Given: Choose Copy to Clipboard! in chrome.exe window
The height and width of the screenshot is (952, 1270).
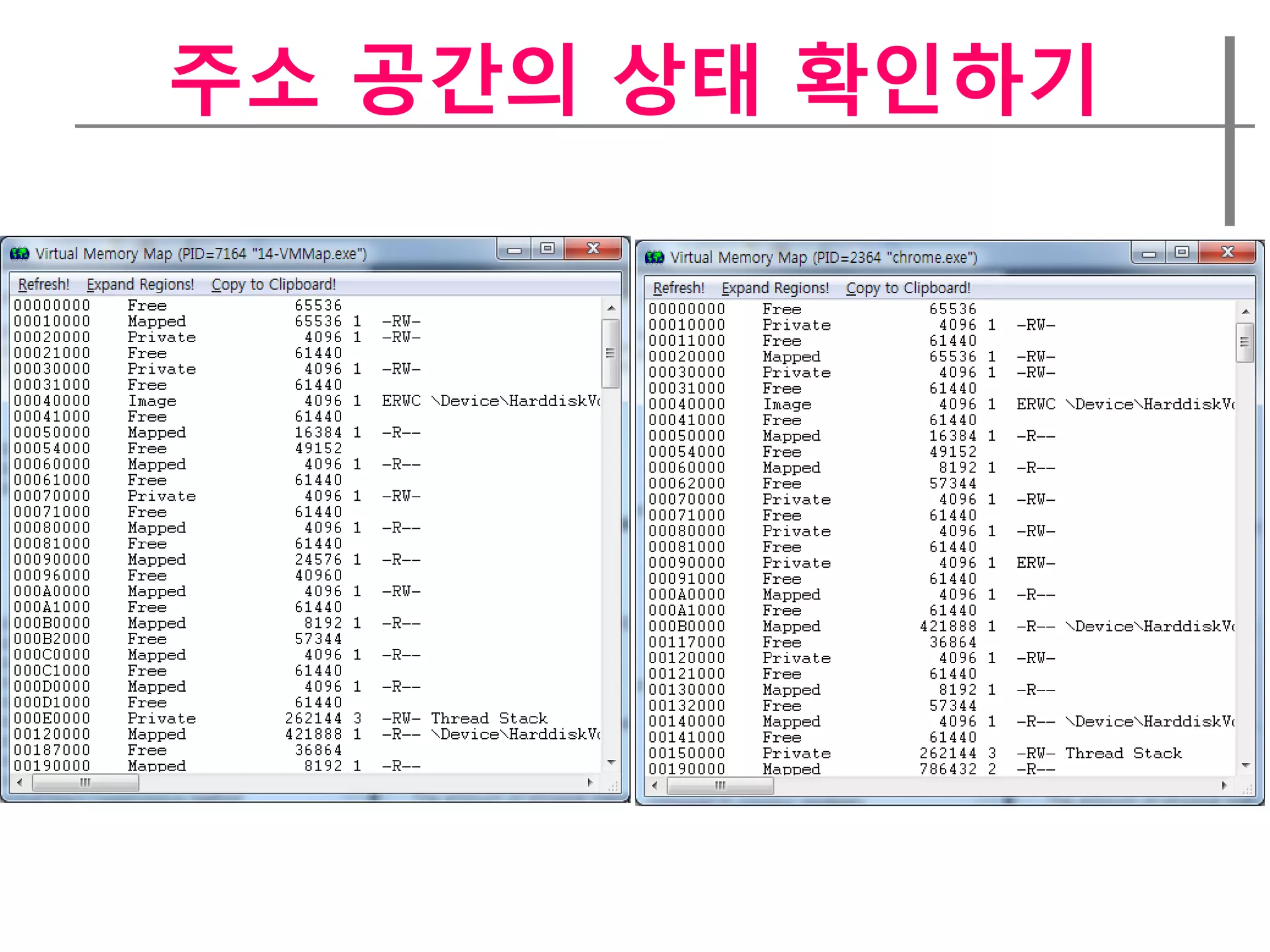Looking at the screenshot, I should 908,288.
